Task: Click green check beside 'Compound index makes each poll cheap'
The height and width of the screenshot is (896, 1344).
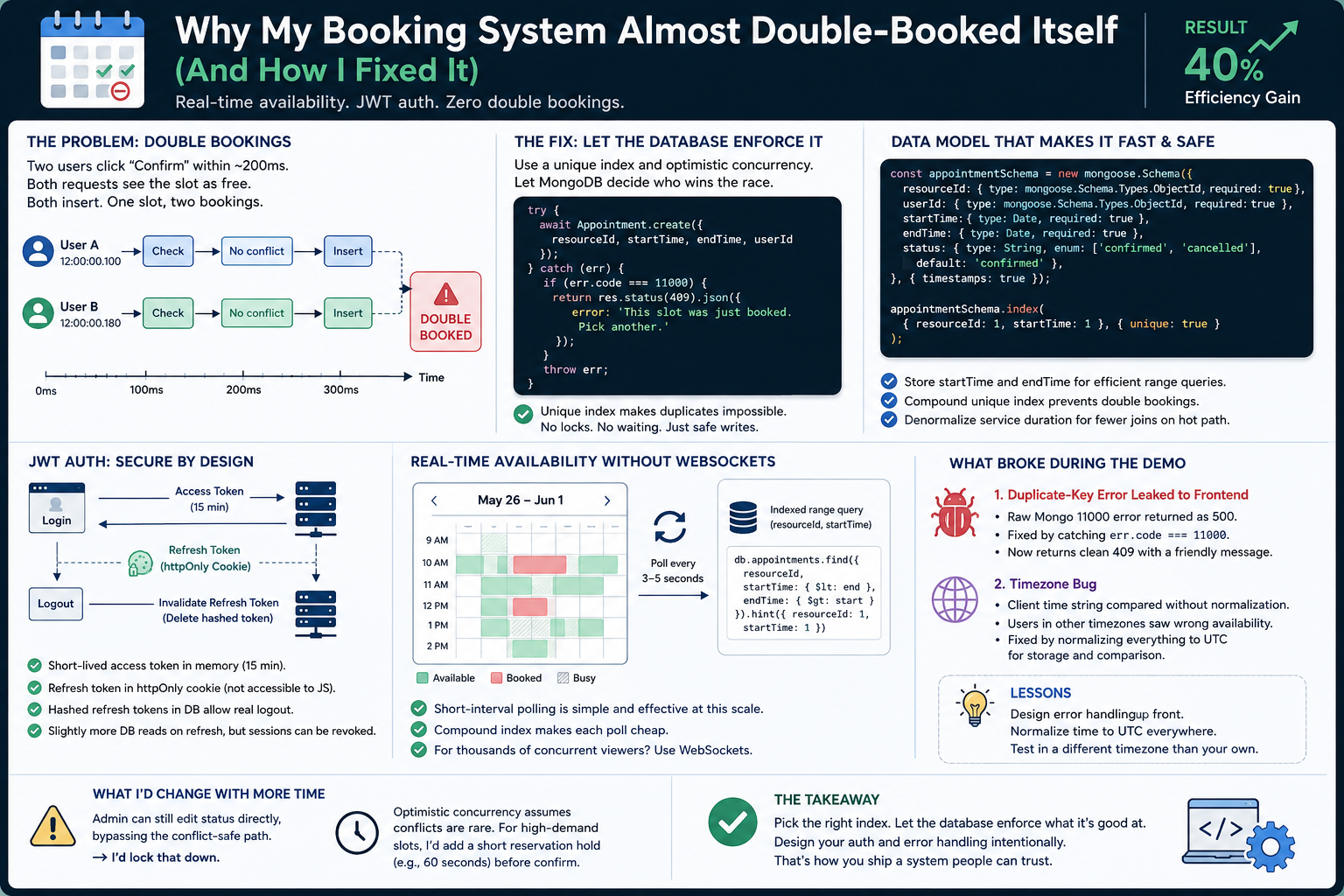Action: (419, 729)
